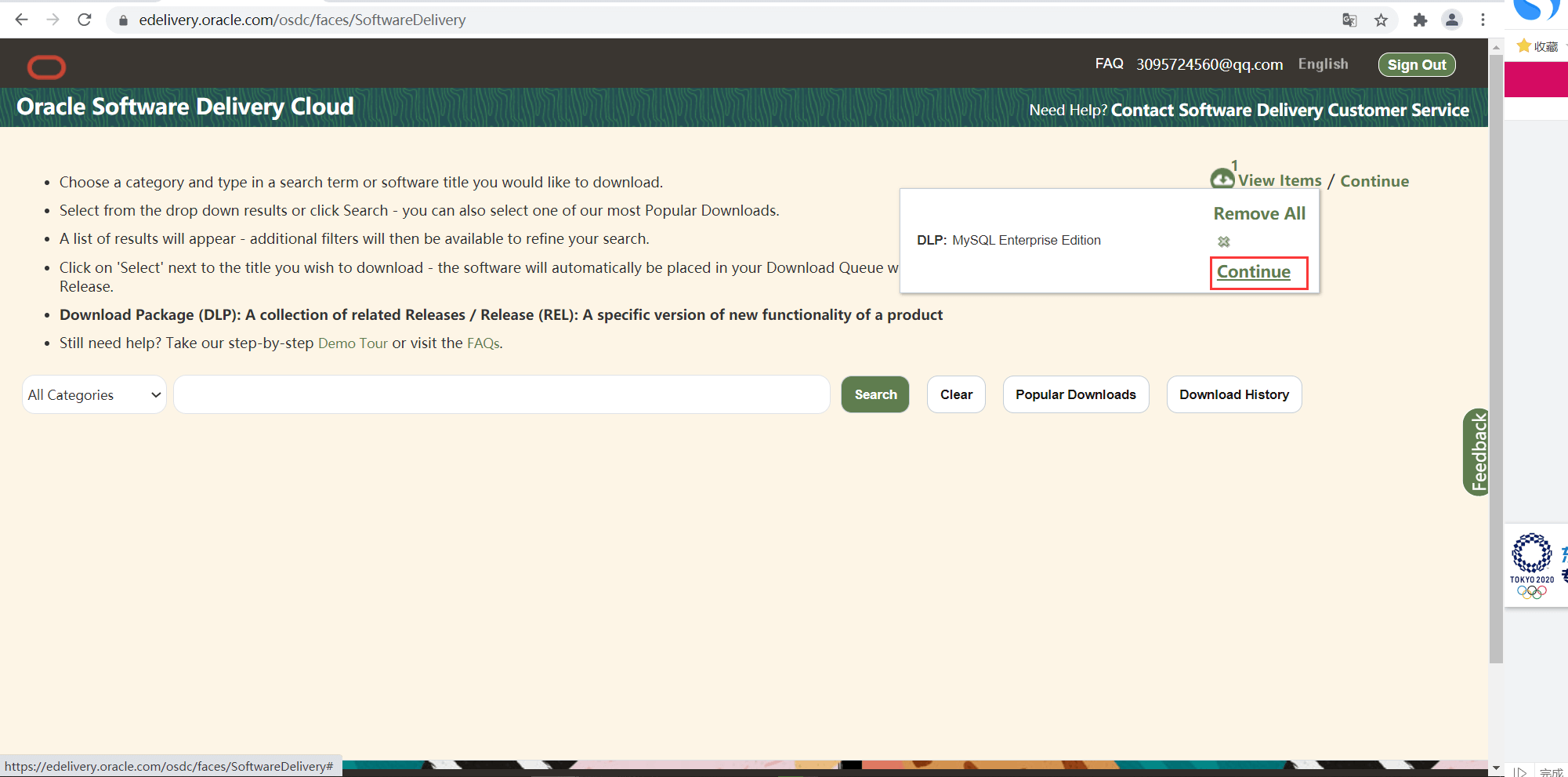This screenshot has height=777, width=1568.
Task: Click Continue in the download queue popup
Action: pos(1254,272)
